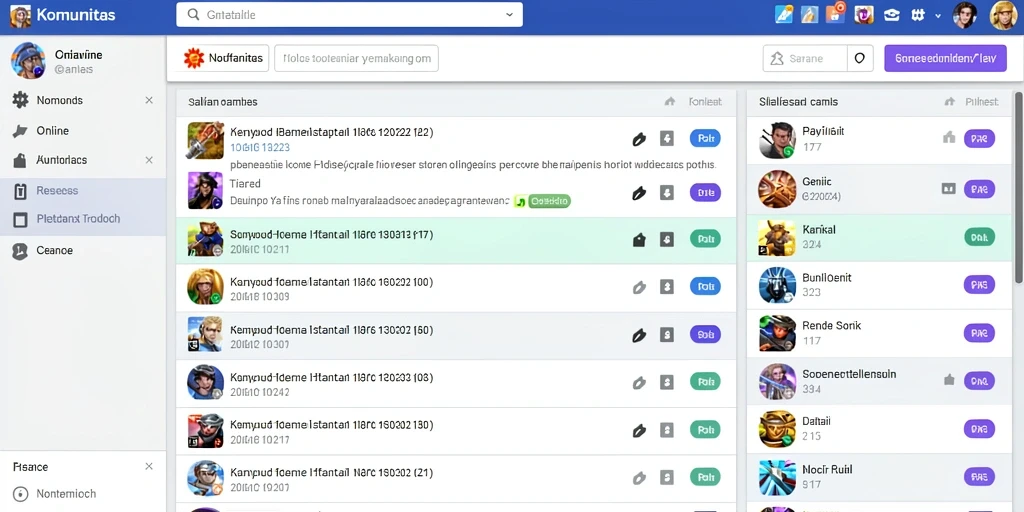Viewport: 1024px width, 512px height.
Task: Select Online in the left sidebar
Action: click(x=52, y=131)
